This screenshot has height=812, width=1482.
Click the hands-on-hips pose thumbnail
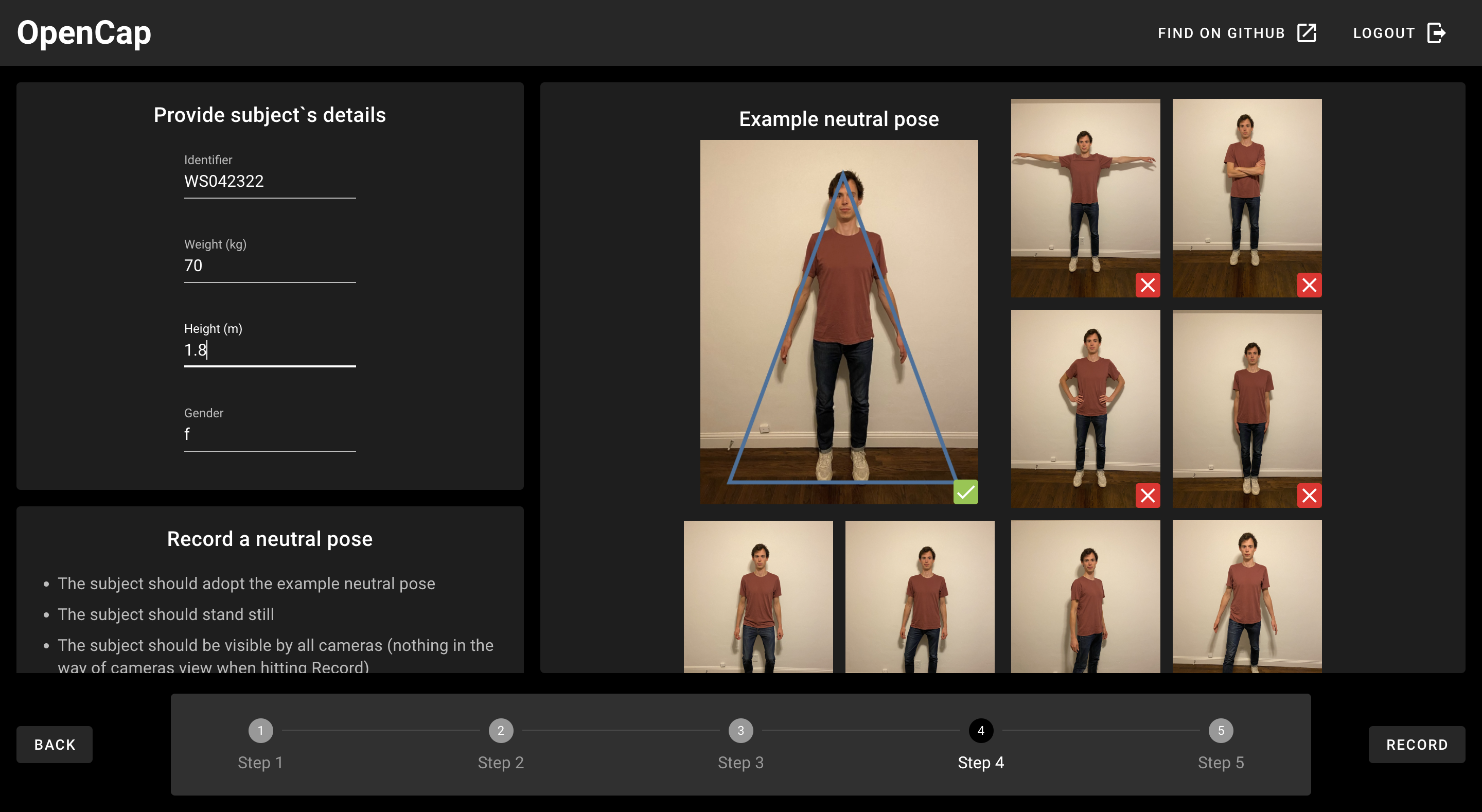point(1086,409)
